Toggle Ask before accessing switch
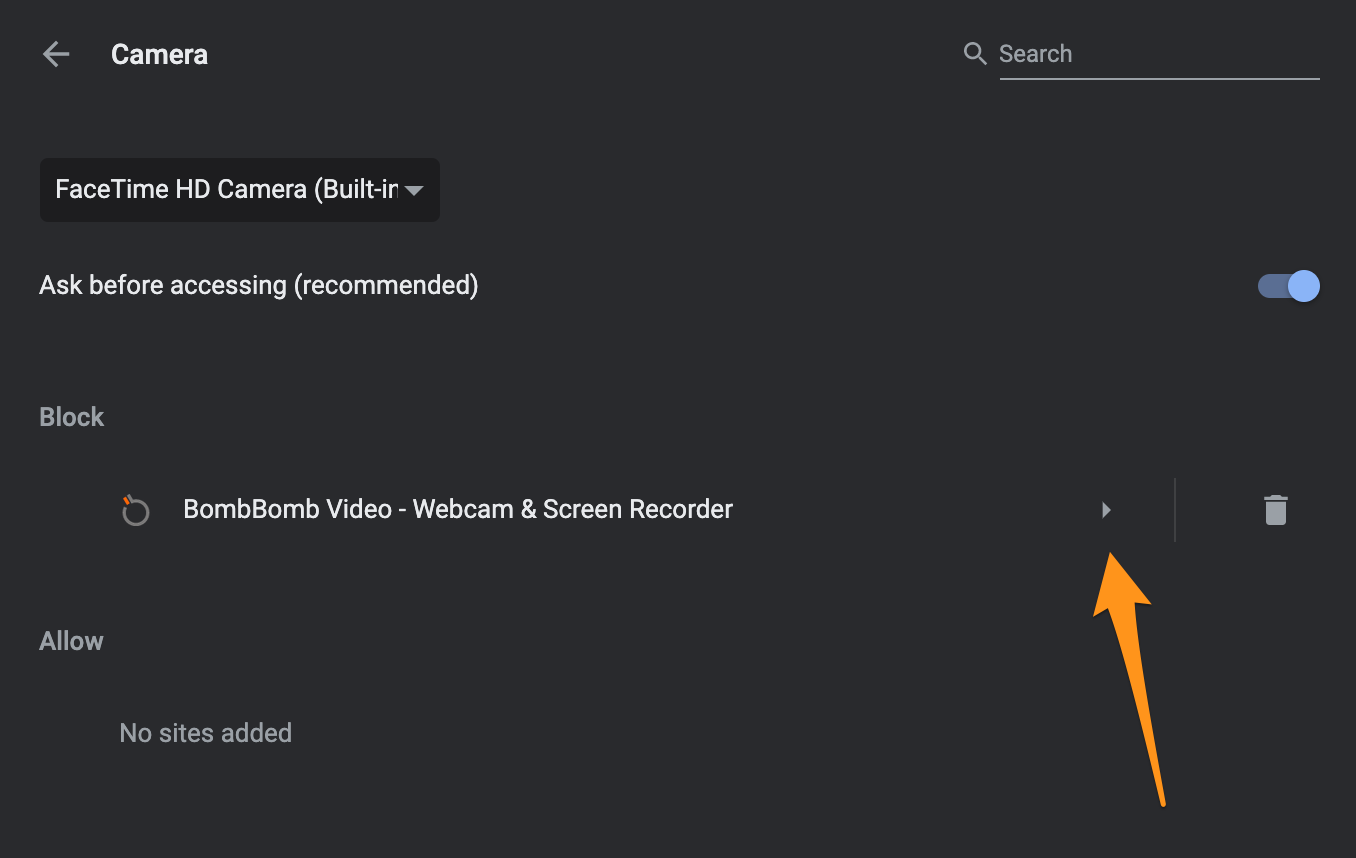This screenshot has height=858, width=1356. (1288, 286)
